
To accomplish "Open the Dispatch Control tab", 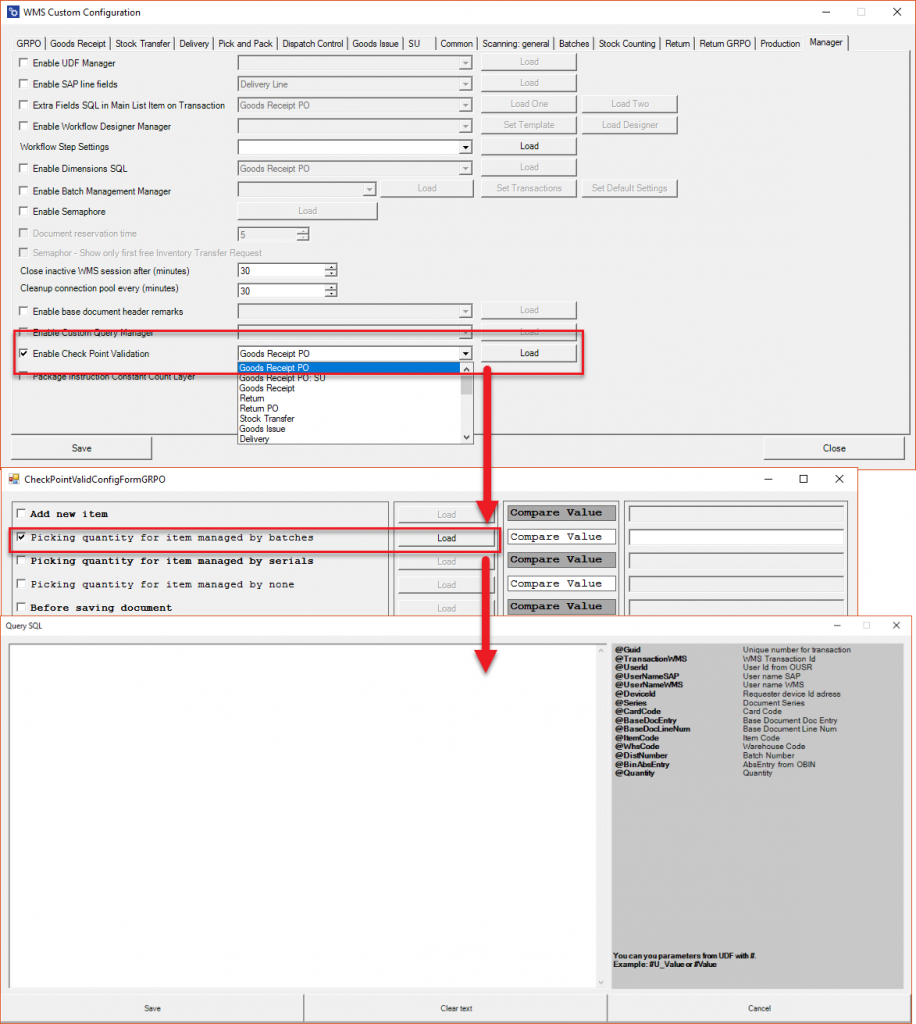I will pos(313,43).
